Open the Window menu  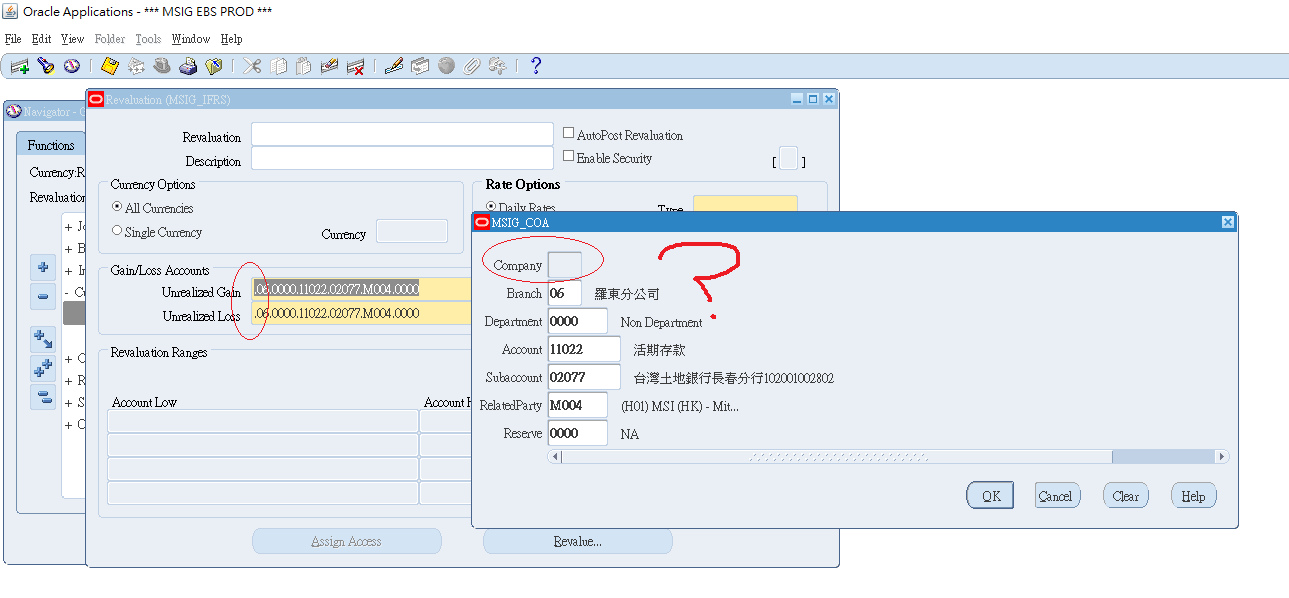(x=190, y=39)
